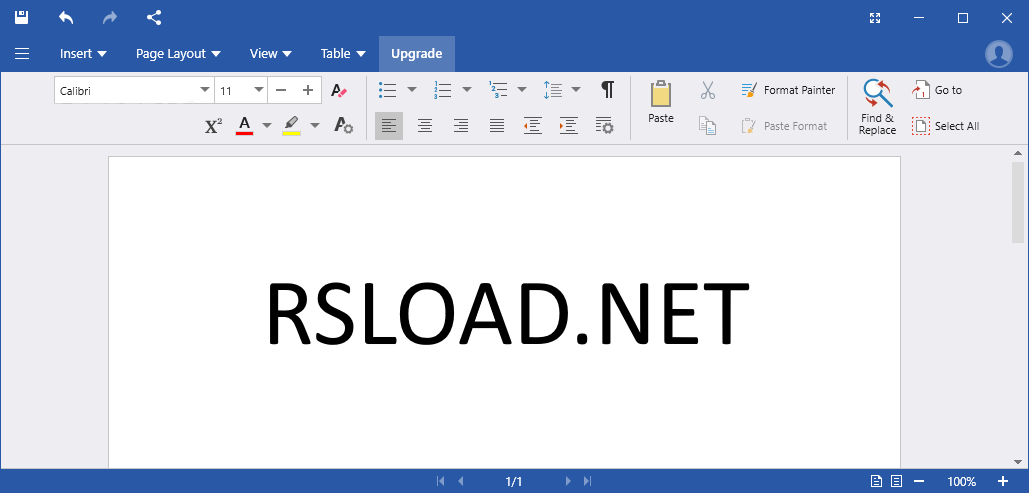Screen dimensions: 1029x493
Task: Click the Share icon
Action: pyautogui.click(x=153, y=17)
